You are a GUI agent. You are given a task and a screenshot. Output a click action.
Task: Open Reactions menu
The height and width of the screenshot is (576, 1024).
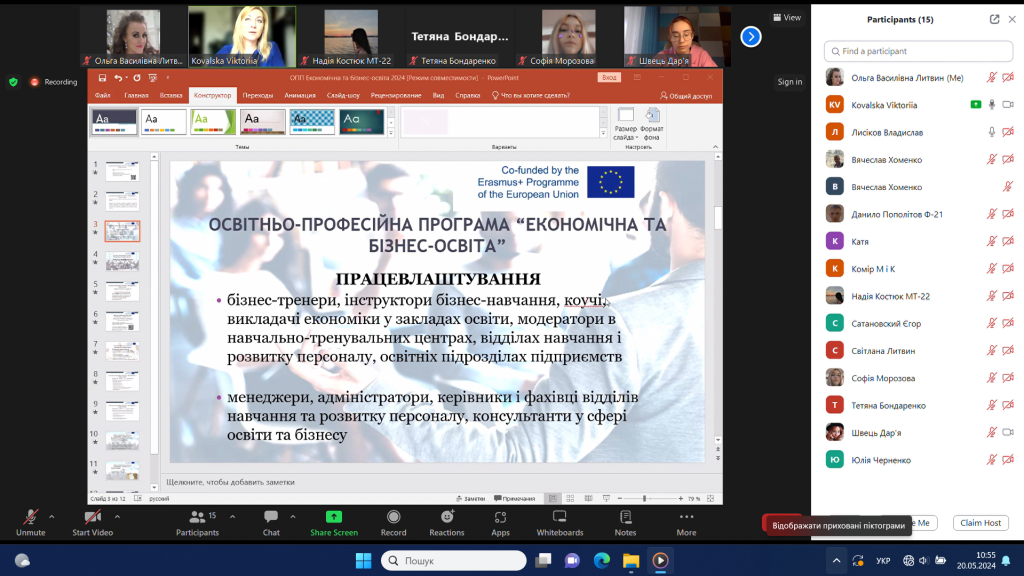click(x=447, y=523)
